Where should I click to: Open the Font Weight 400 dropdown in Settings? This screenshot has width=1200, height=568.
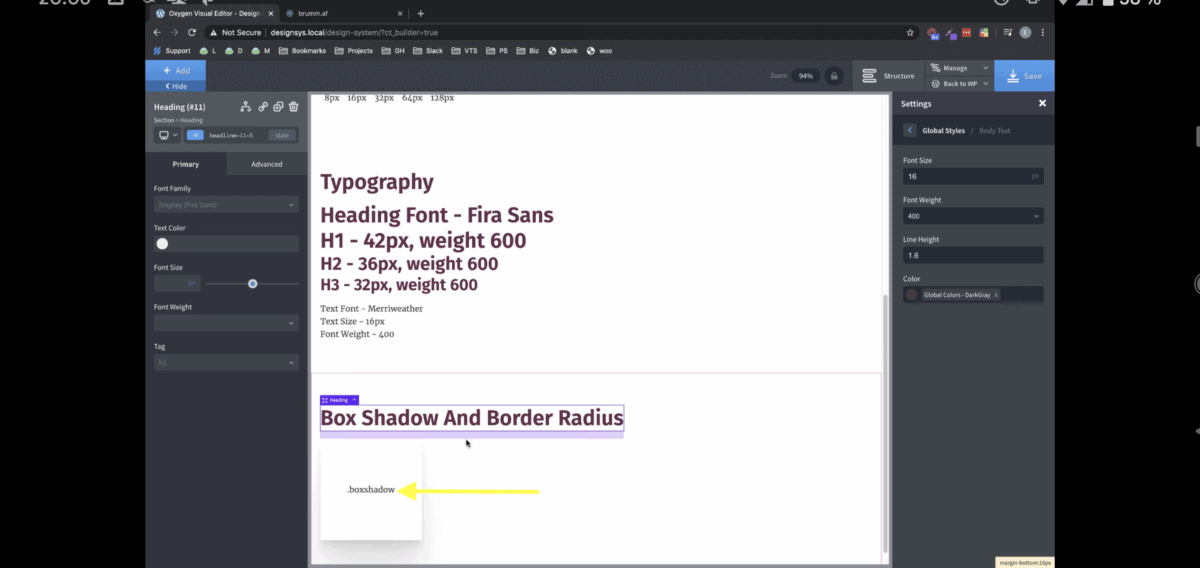[972, 216]
